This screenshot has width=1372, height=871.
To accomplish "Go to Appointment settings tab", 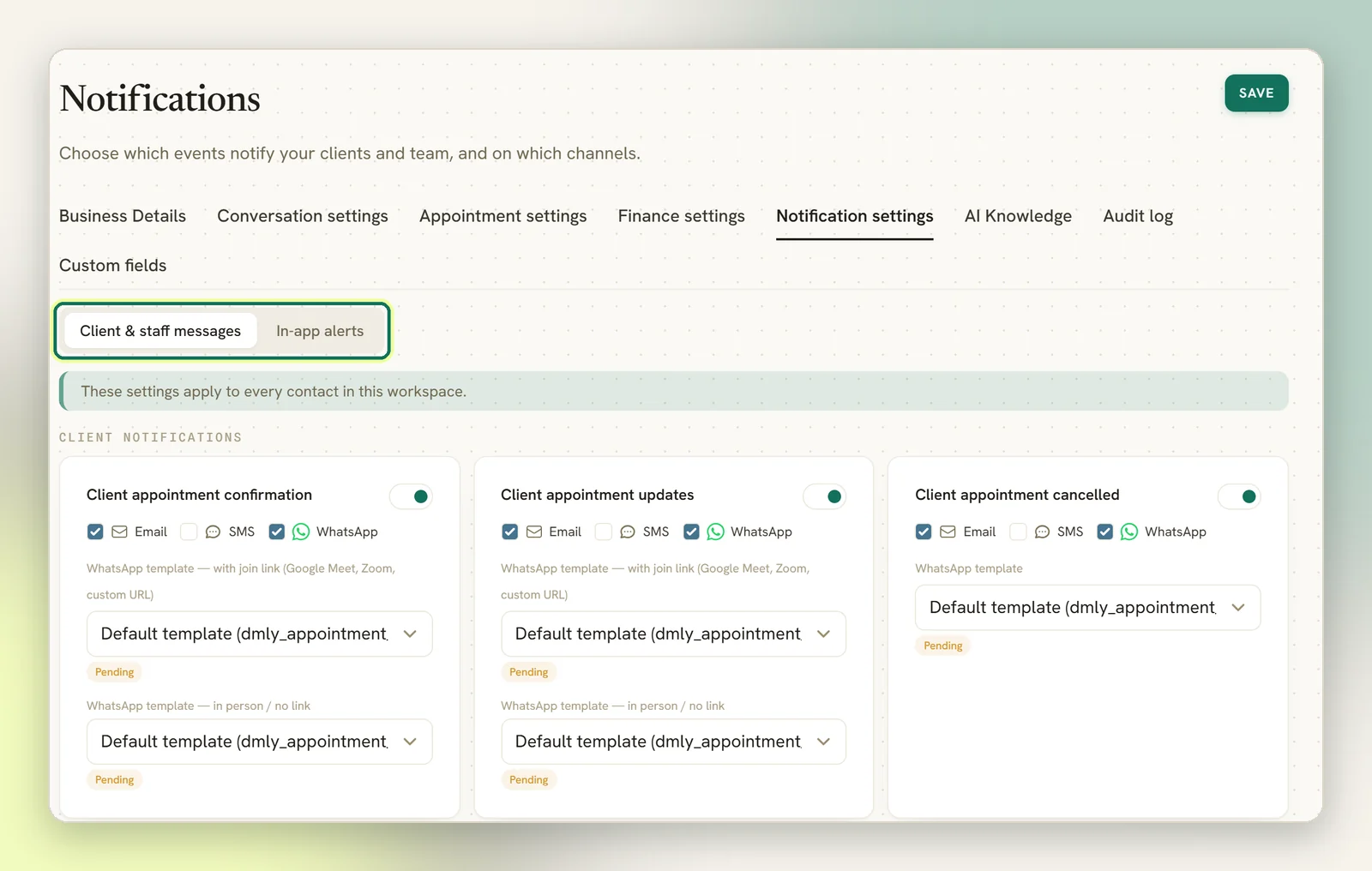I will [x=503, y=216].
